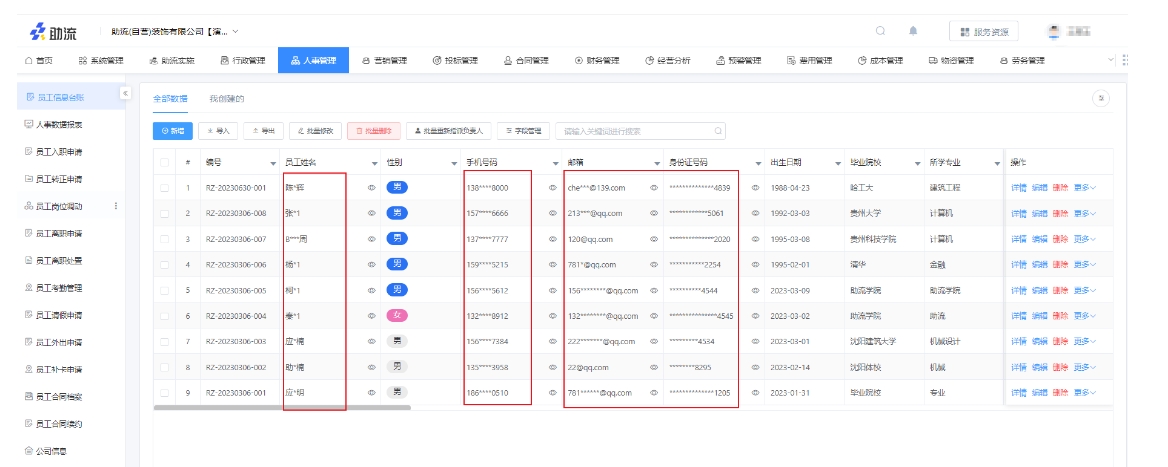
Task: Click the notification bell icon in header
Action: tap(913, 31)
